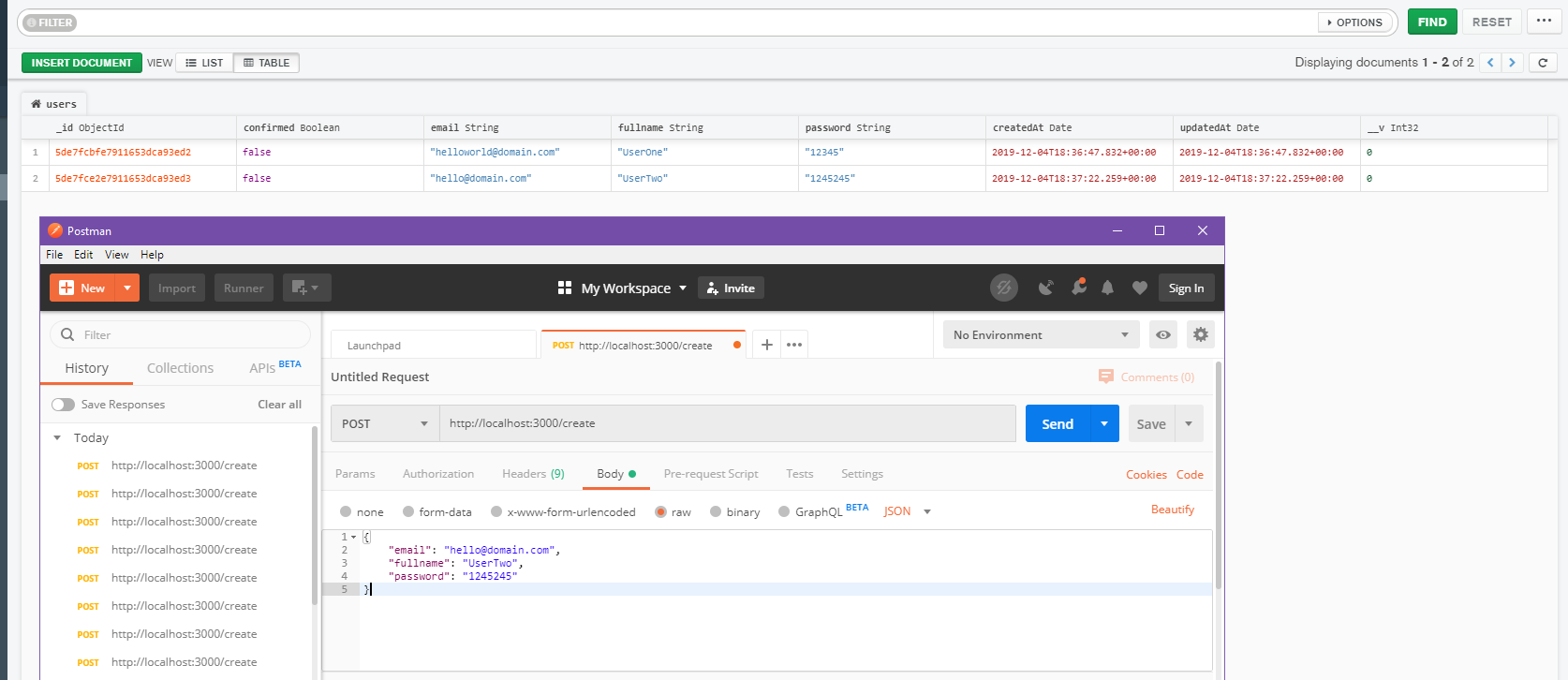Collapse the JSON code fold arrow on line 1

pyautogui.click(x=353, y=537)
